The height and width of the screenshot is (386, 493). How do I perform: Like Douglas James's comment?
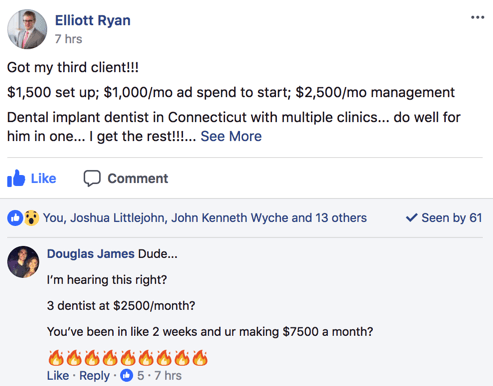point(58,376)
